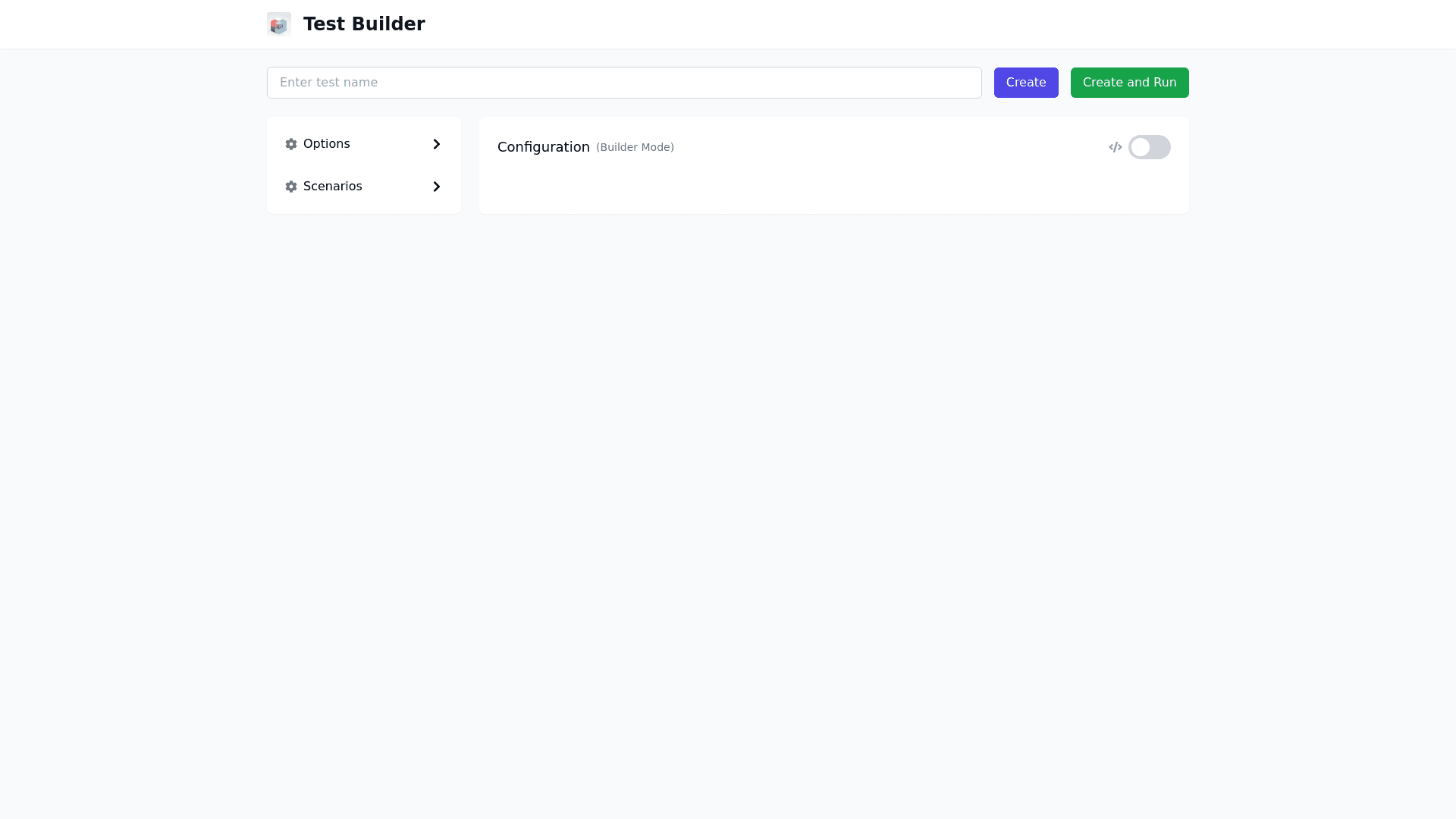Click the Create button

[x=1025, y=82]
